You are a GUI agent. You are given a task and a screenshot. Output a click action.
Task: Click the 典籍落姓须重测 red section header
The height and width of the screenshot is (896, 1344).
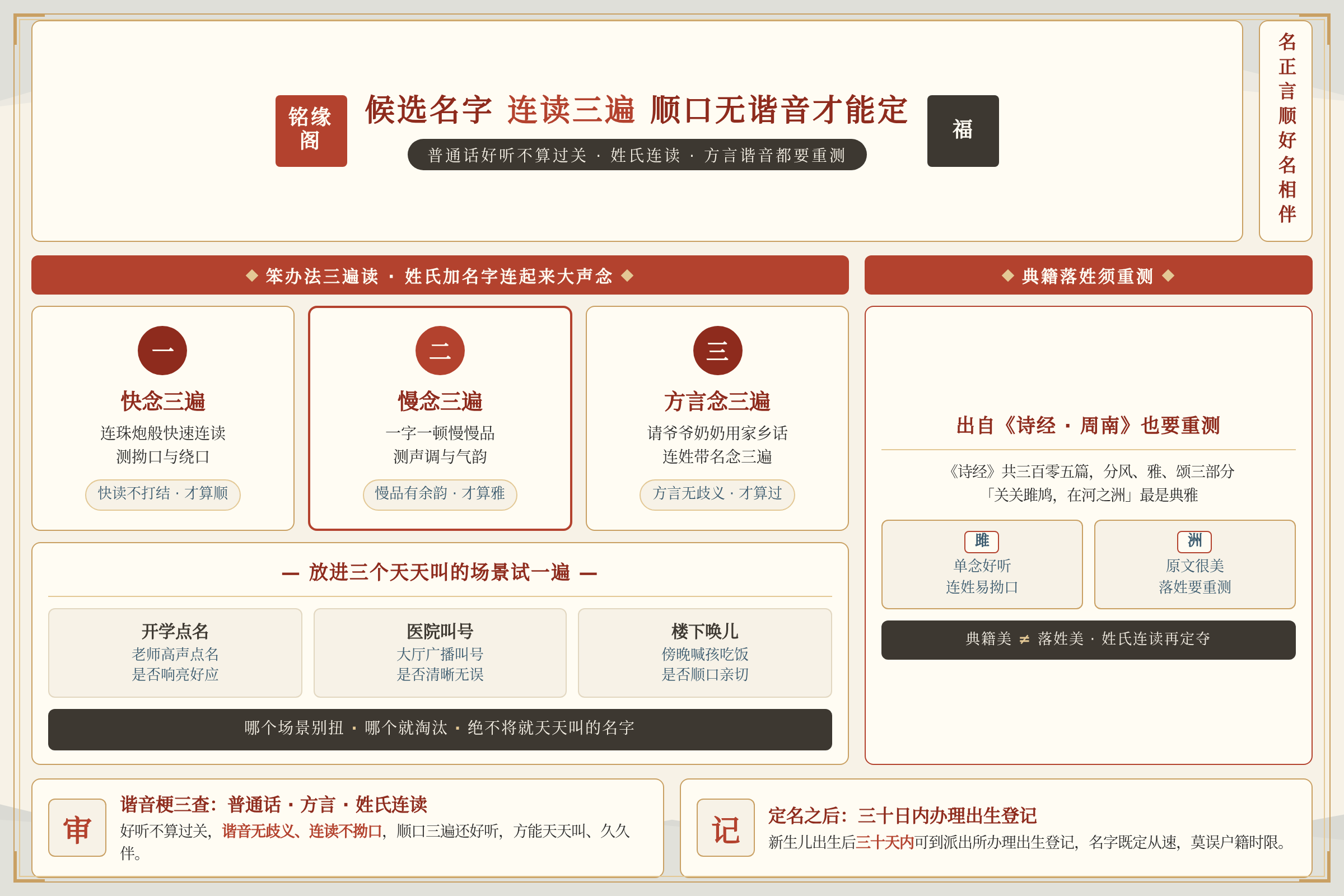click(1088, 276)
